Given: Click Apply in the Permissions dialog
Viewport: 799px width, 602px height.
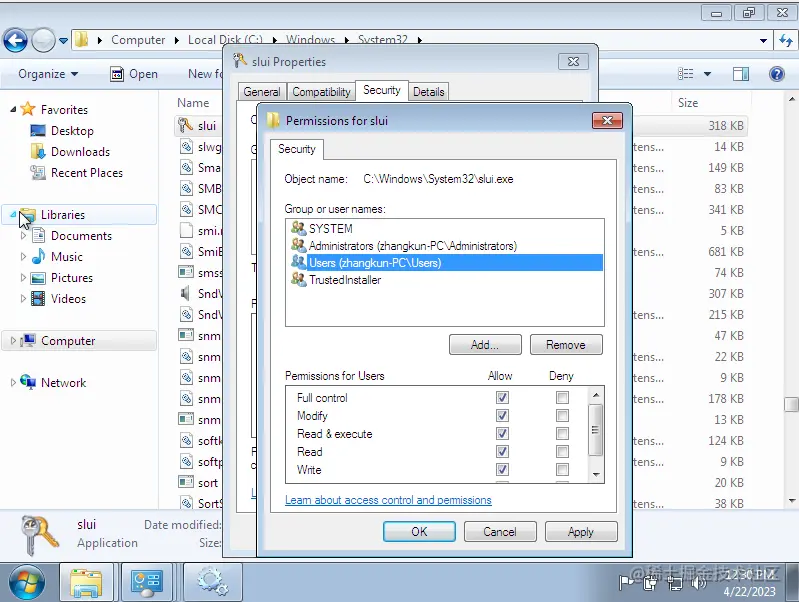Looking at the screenshot, I should (x=580, y=532).
